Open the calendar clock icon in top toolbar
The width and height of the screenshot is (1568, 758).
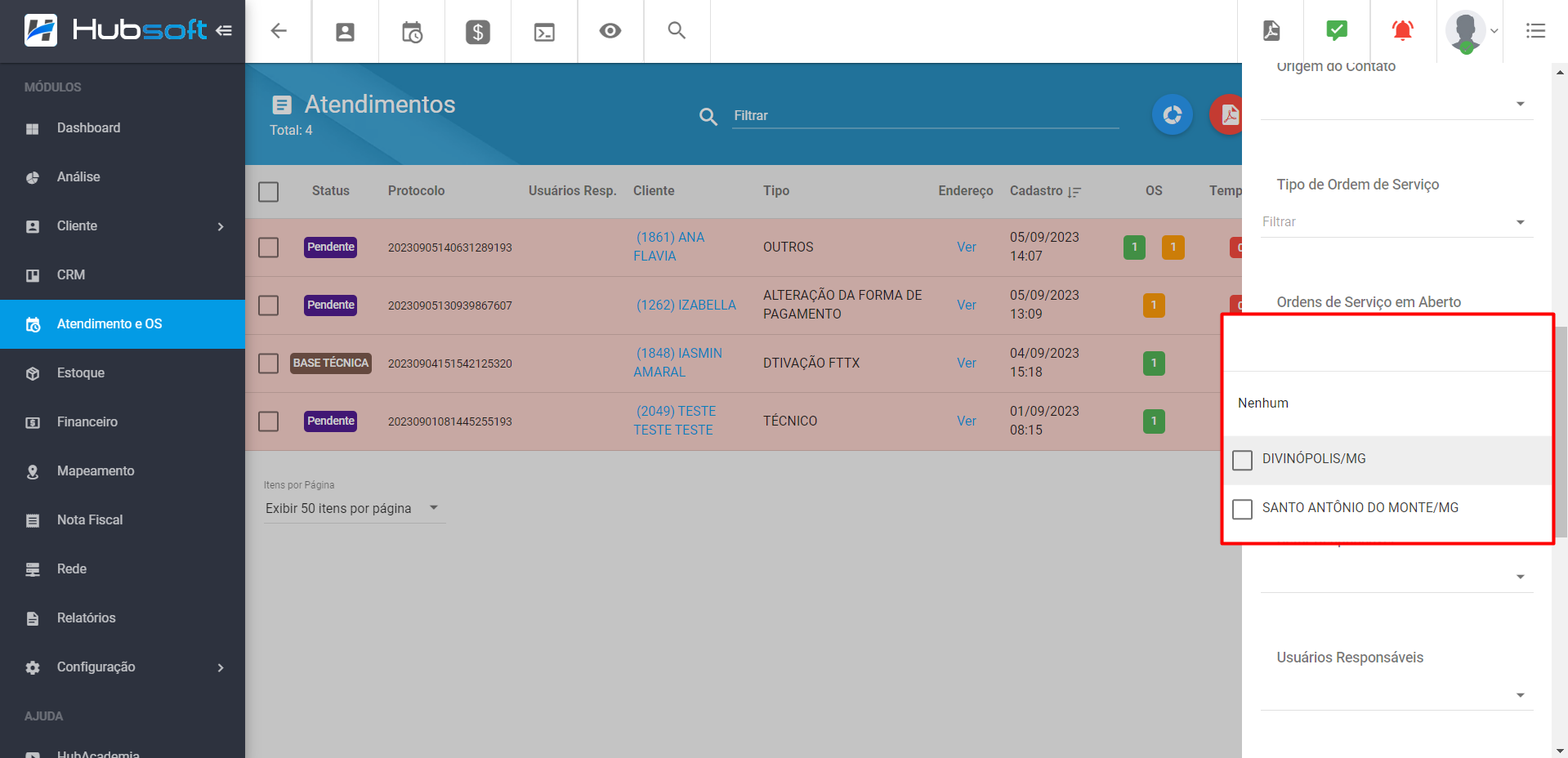coord(412,32)
